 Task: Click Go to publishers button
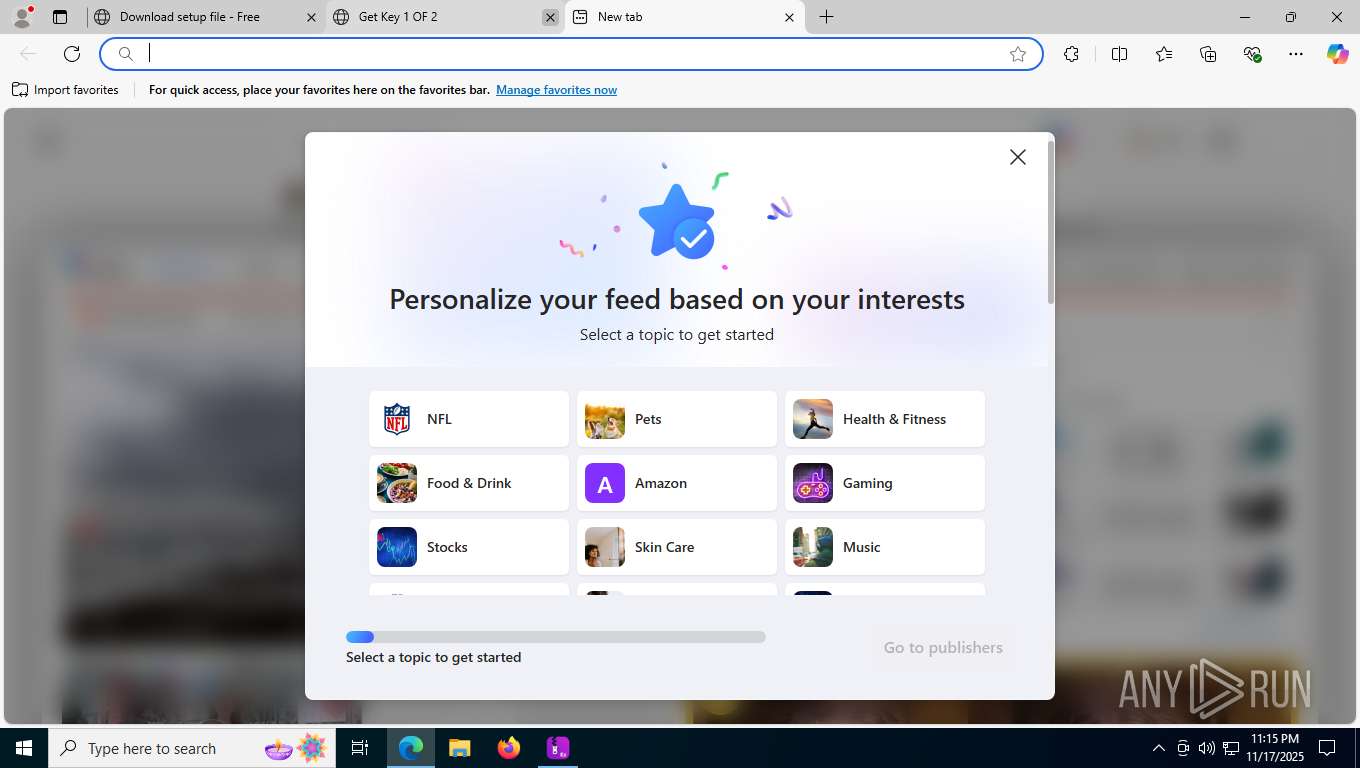943,648
